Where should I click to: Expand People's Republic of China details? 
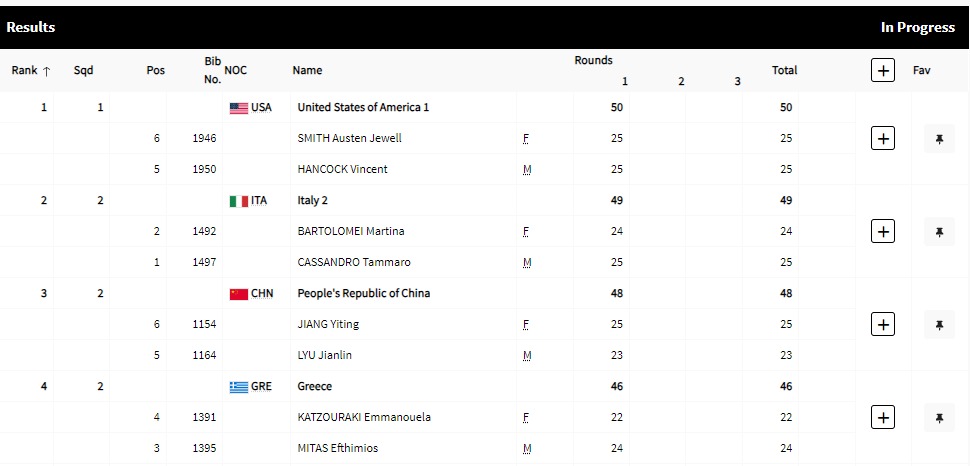pyautogui.click(x=882, y=325)
